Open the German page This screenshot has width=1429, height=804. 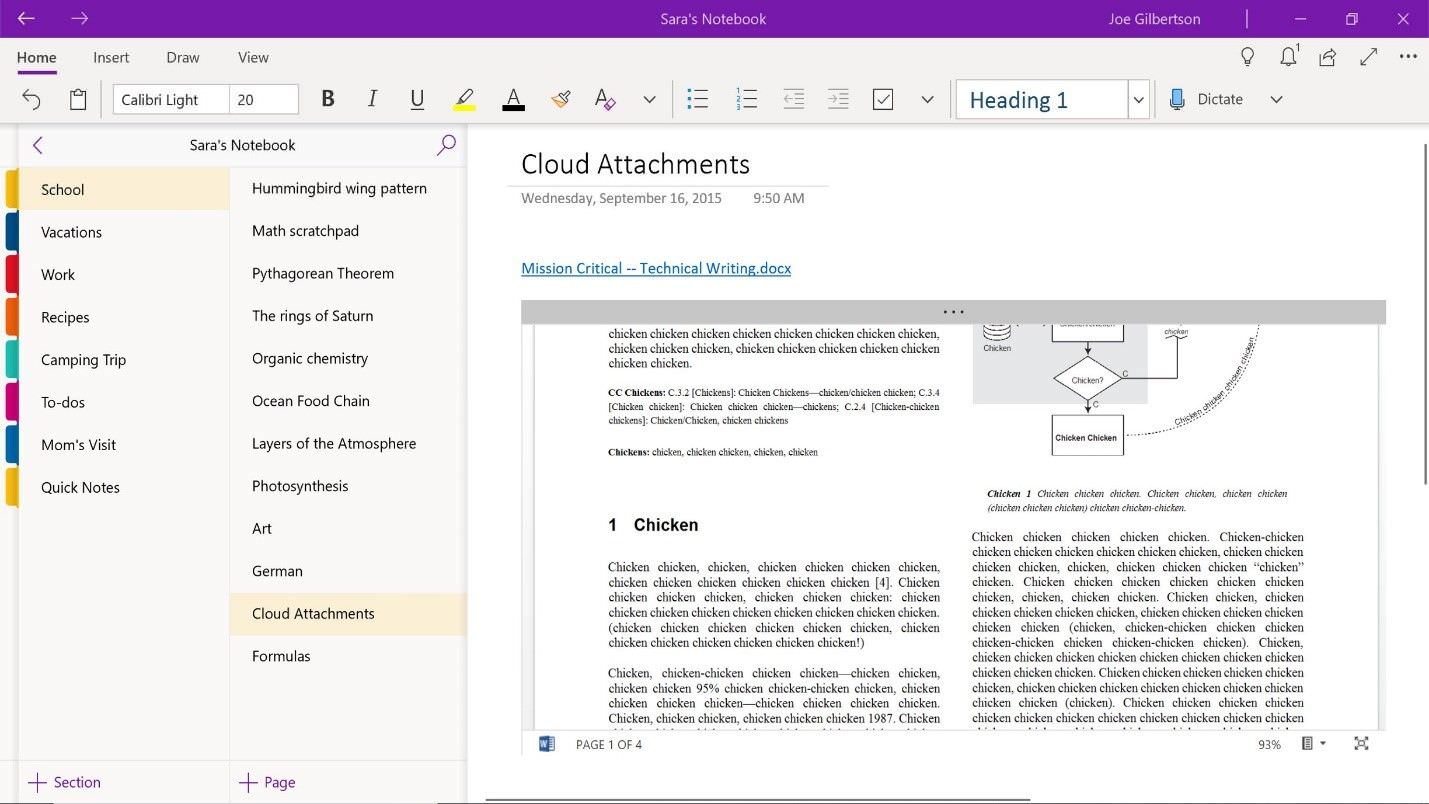tap(348, 571)
